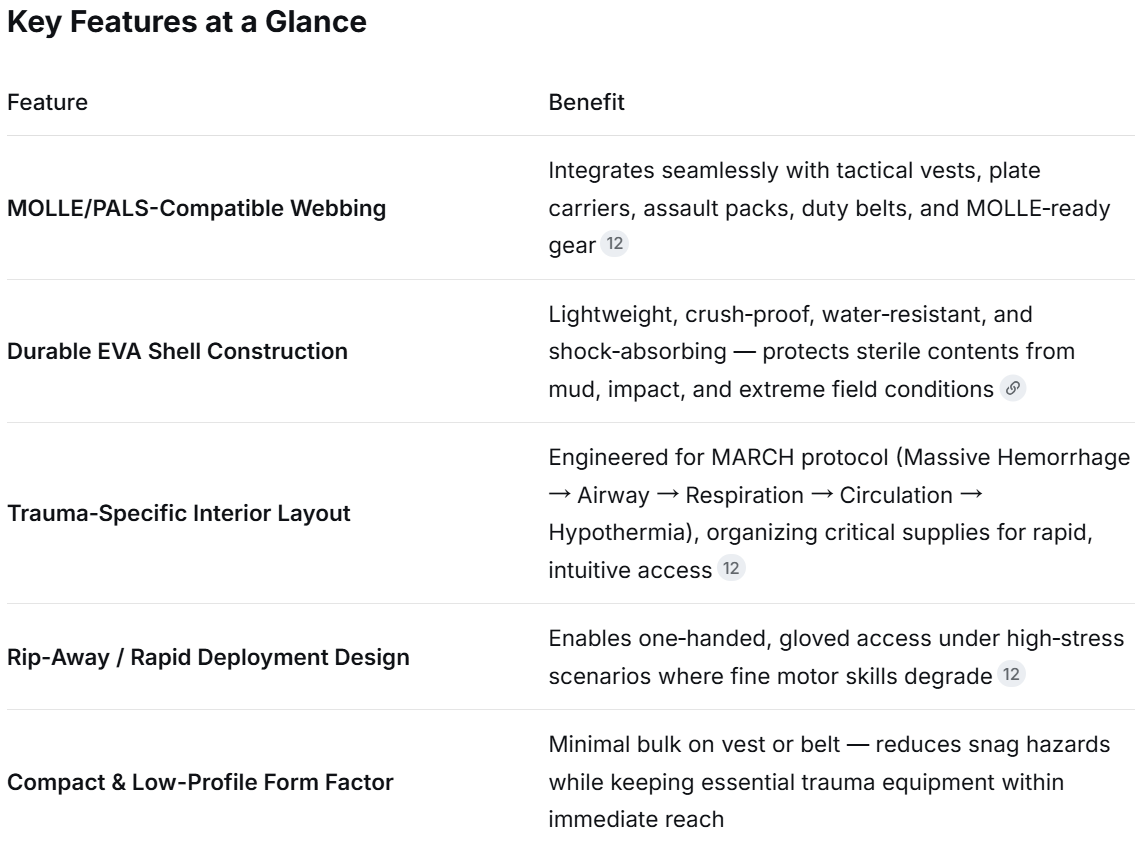Click citation badge 12 after motor skills degrade
The height and width of the screenshot is (849, 1146).
1011,674
